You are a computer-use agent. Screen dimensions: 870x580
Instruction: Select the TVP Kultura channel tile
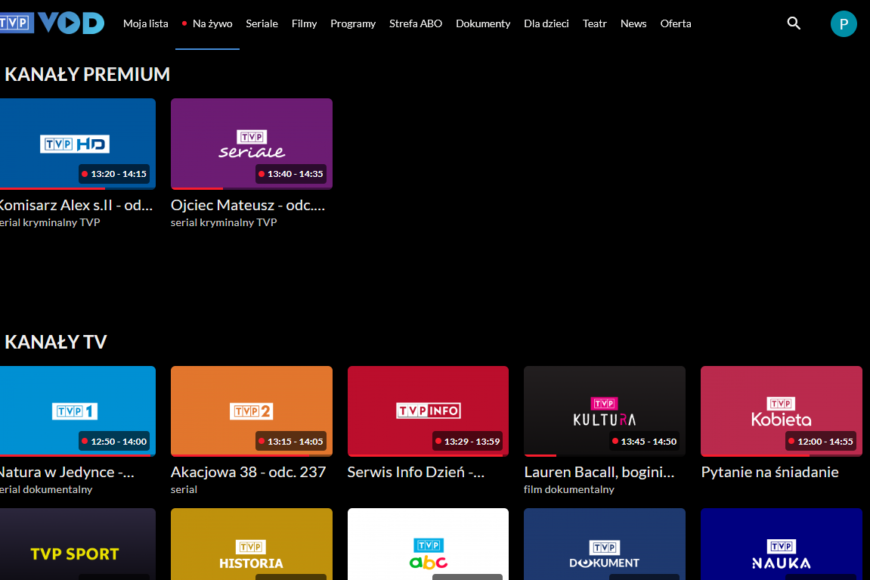[x=604, y=410]
